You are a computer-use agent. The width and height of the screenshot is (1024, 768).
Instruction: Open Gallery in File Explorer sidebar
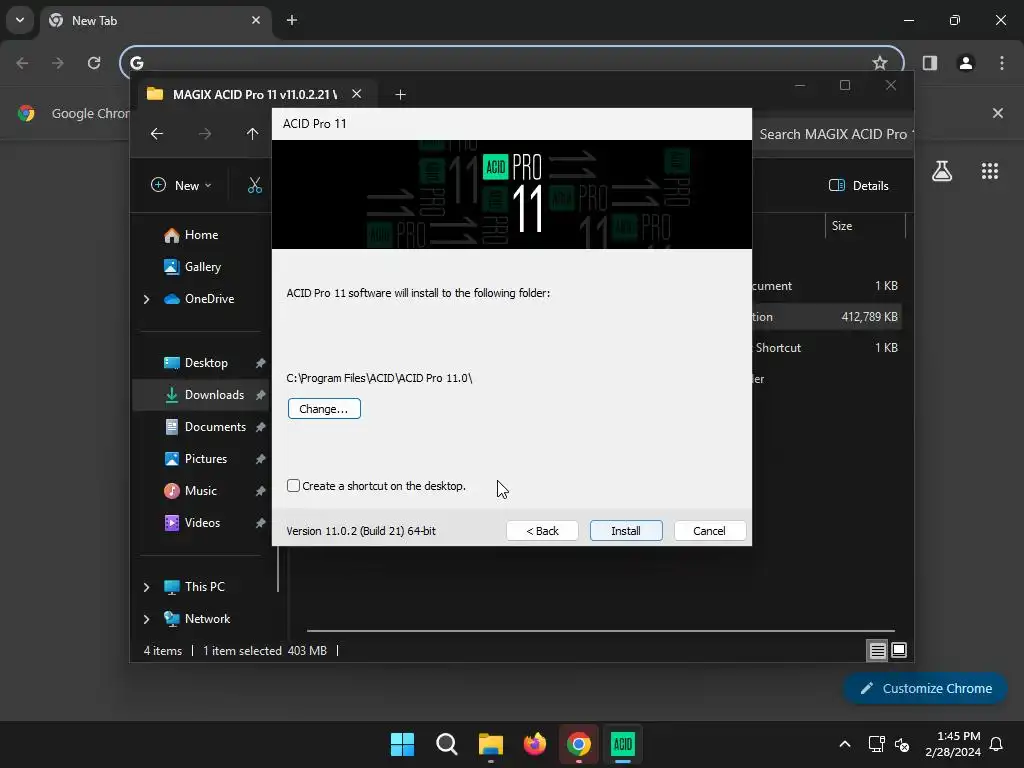click(x=202, y=267)
